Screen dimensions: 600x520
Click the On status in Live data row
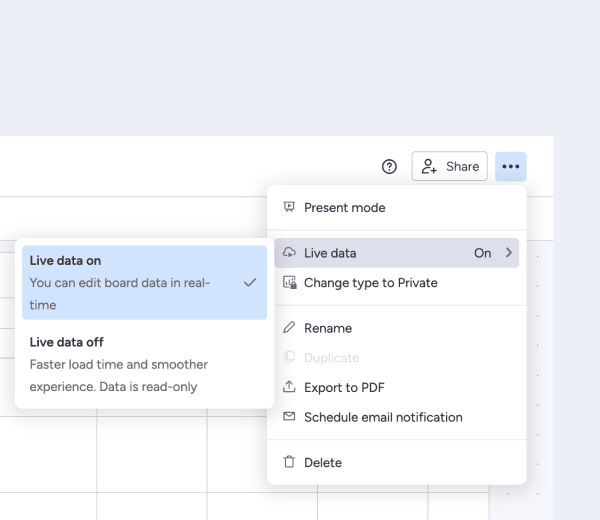click(x=482, y=253)
